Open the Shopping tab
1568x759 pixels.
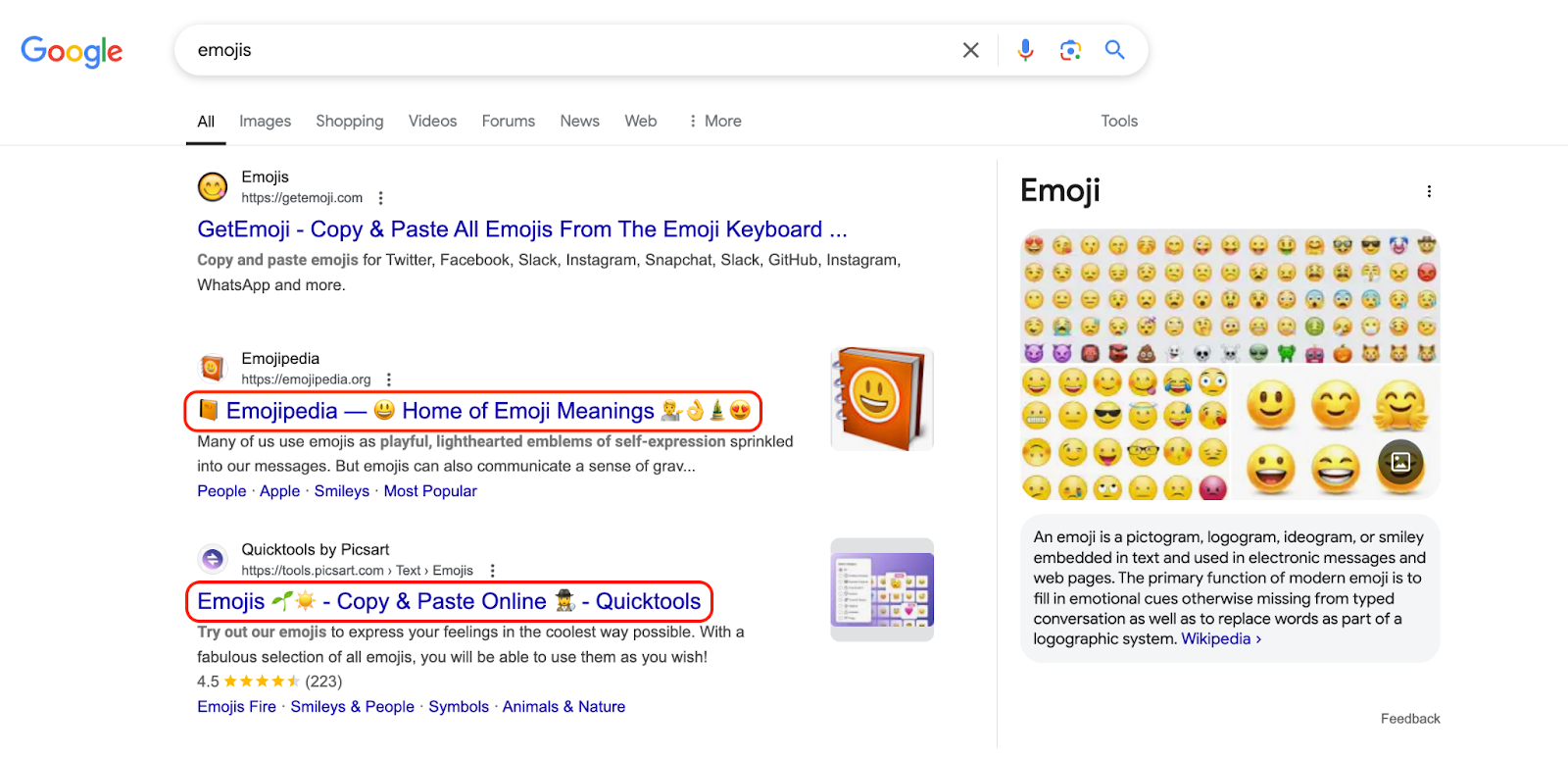point(350,122)
